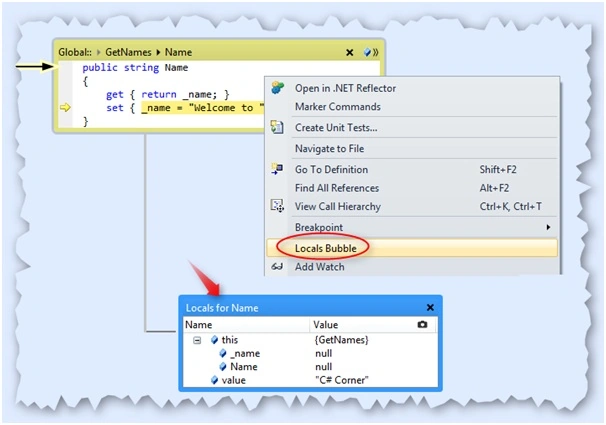Select the Name property row in Locals
Screen dimensions: 606x425
click(x=310, y=367)
